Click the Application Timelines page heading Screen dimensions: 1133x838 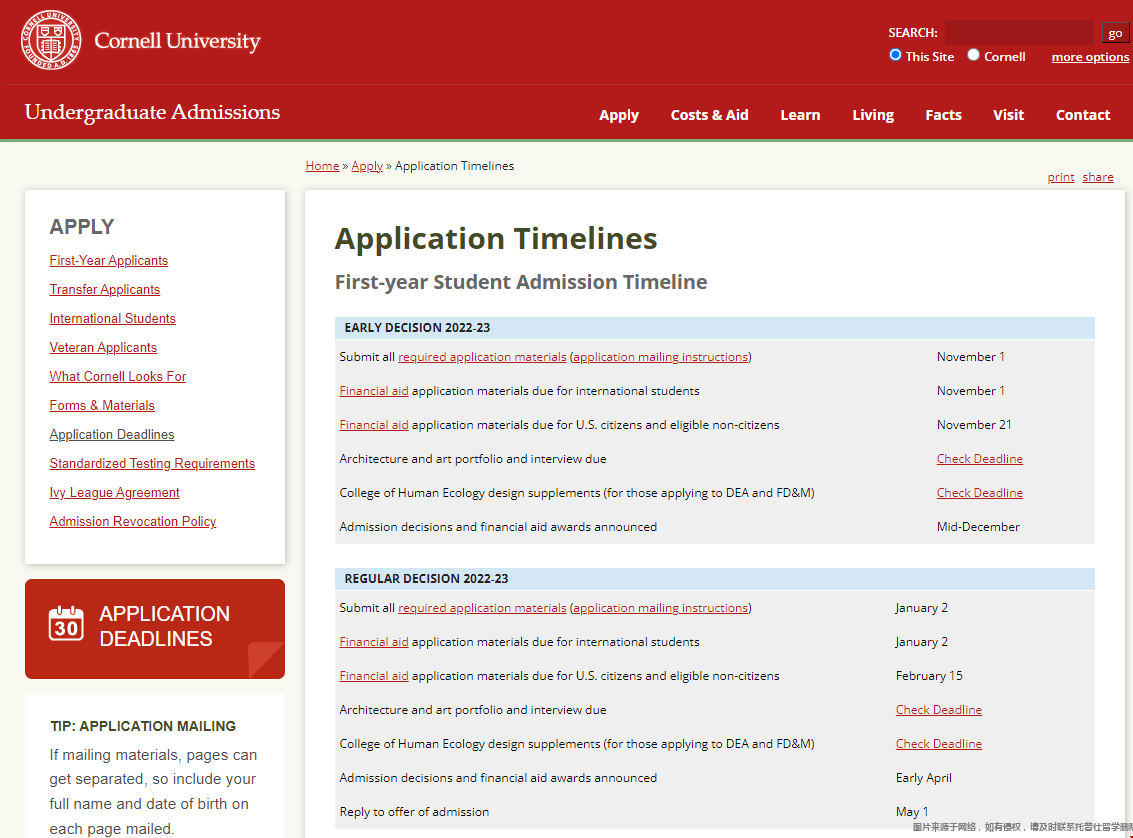point(496,238)
